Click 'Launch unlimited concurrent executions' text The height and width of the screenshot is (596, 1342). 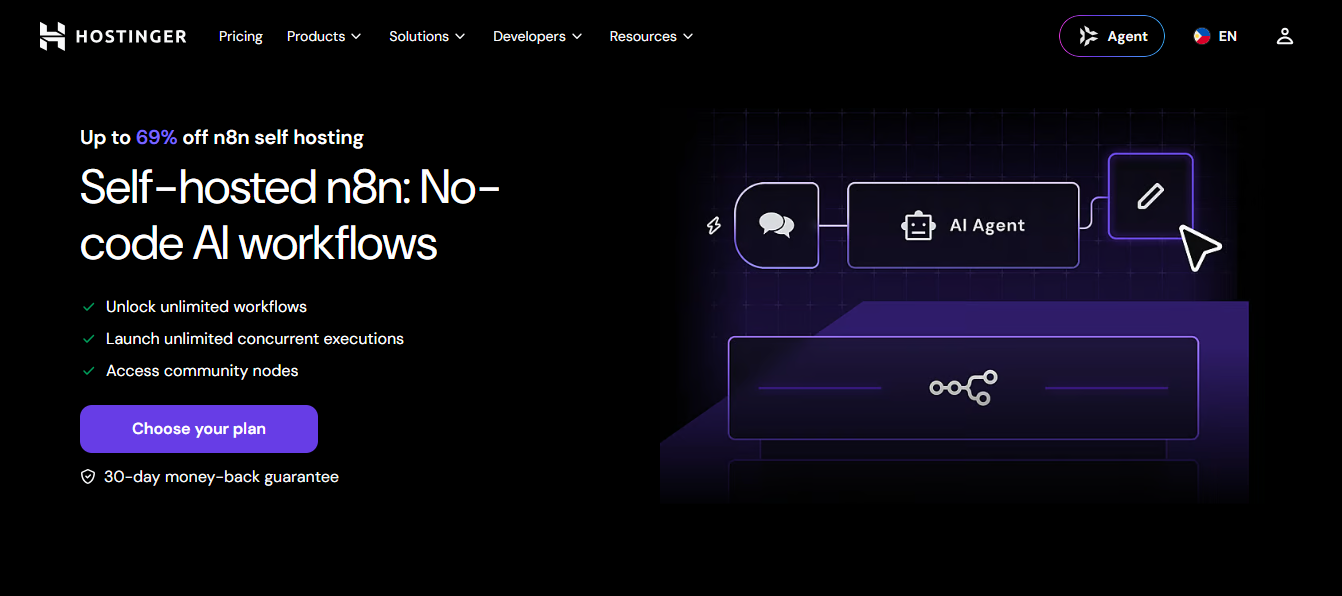click(255, 338)
